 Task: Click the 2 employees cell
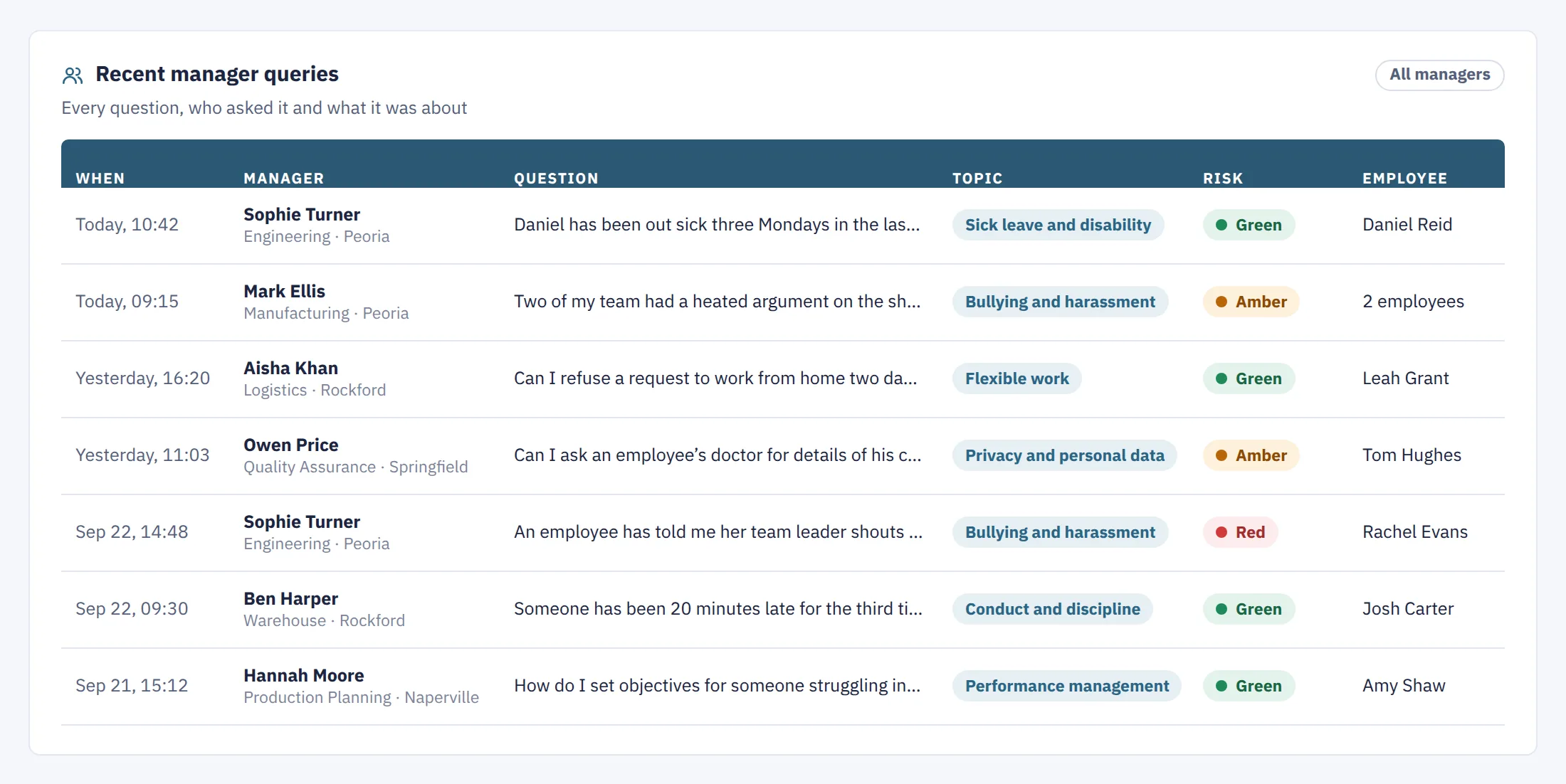(x=1413, y=302)
